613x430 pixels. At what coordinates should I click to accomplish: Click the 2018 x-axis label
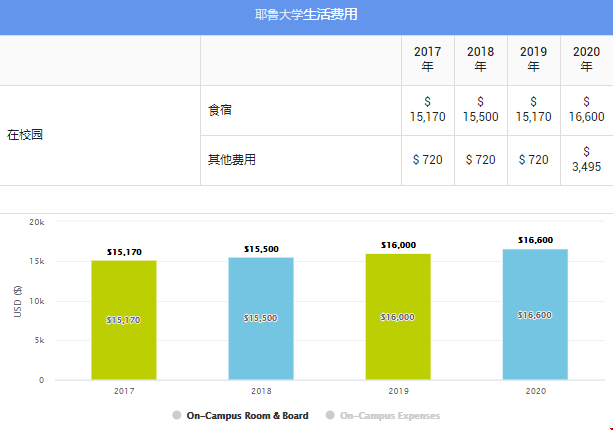coord(261,391)
